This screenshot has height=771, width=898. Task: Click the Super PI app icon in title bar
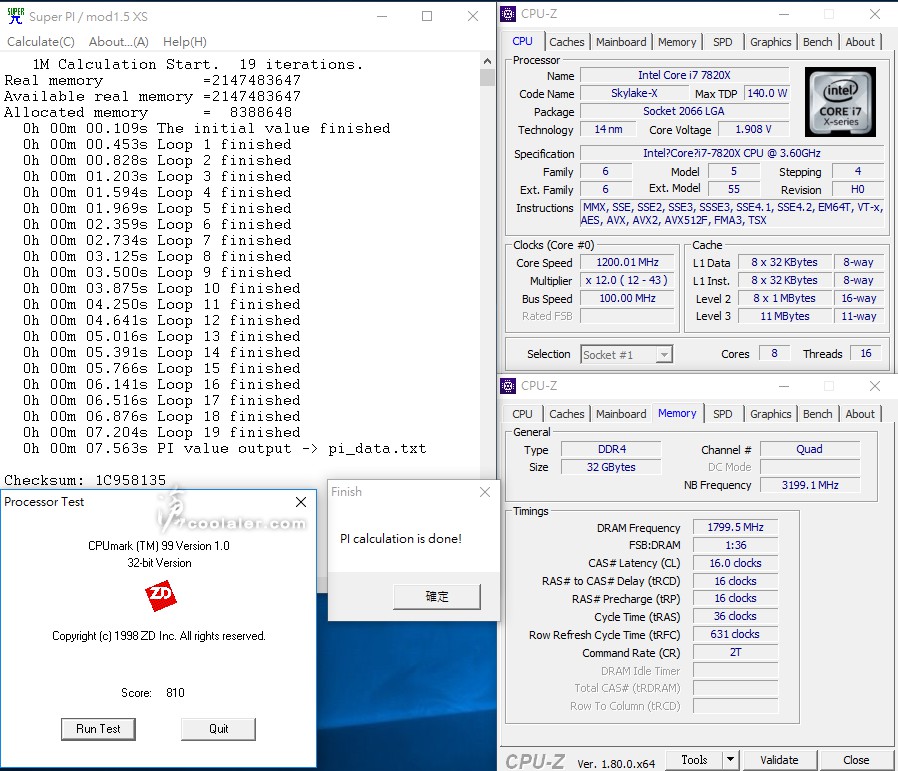(15, 16)
